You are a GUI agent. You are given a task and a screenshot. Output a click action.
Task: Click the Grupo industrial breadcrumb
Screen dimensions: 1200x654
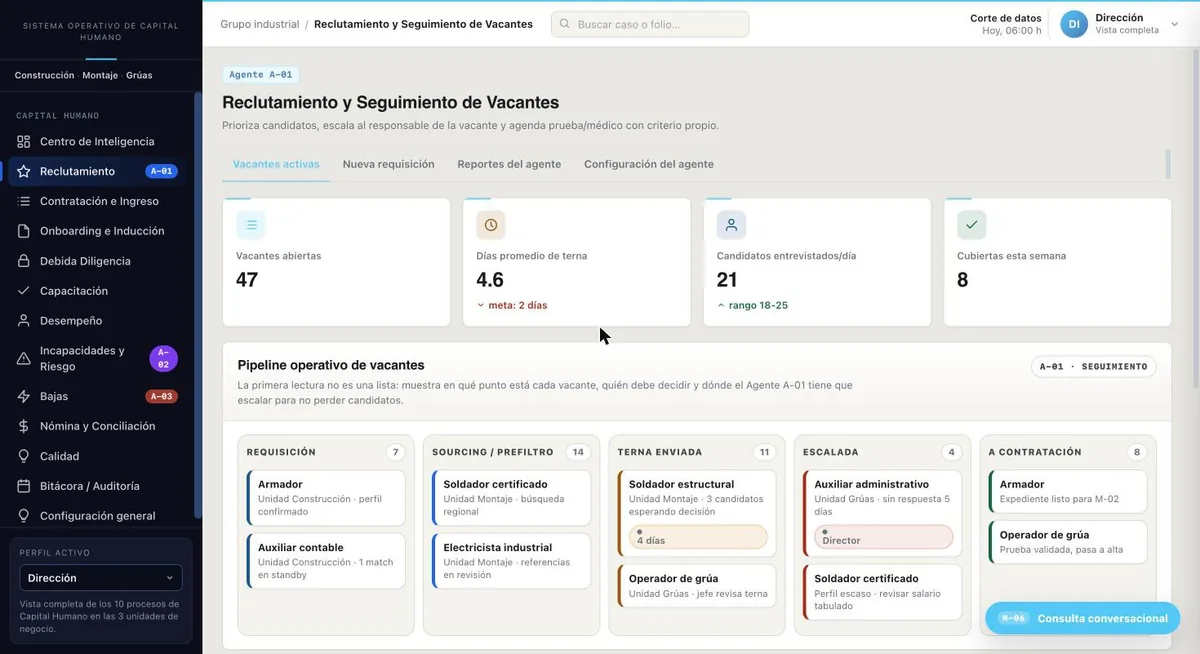[258, 24]
